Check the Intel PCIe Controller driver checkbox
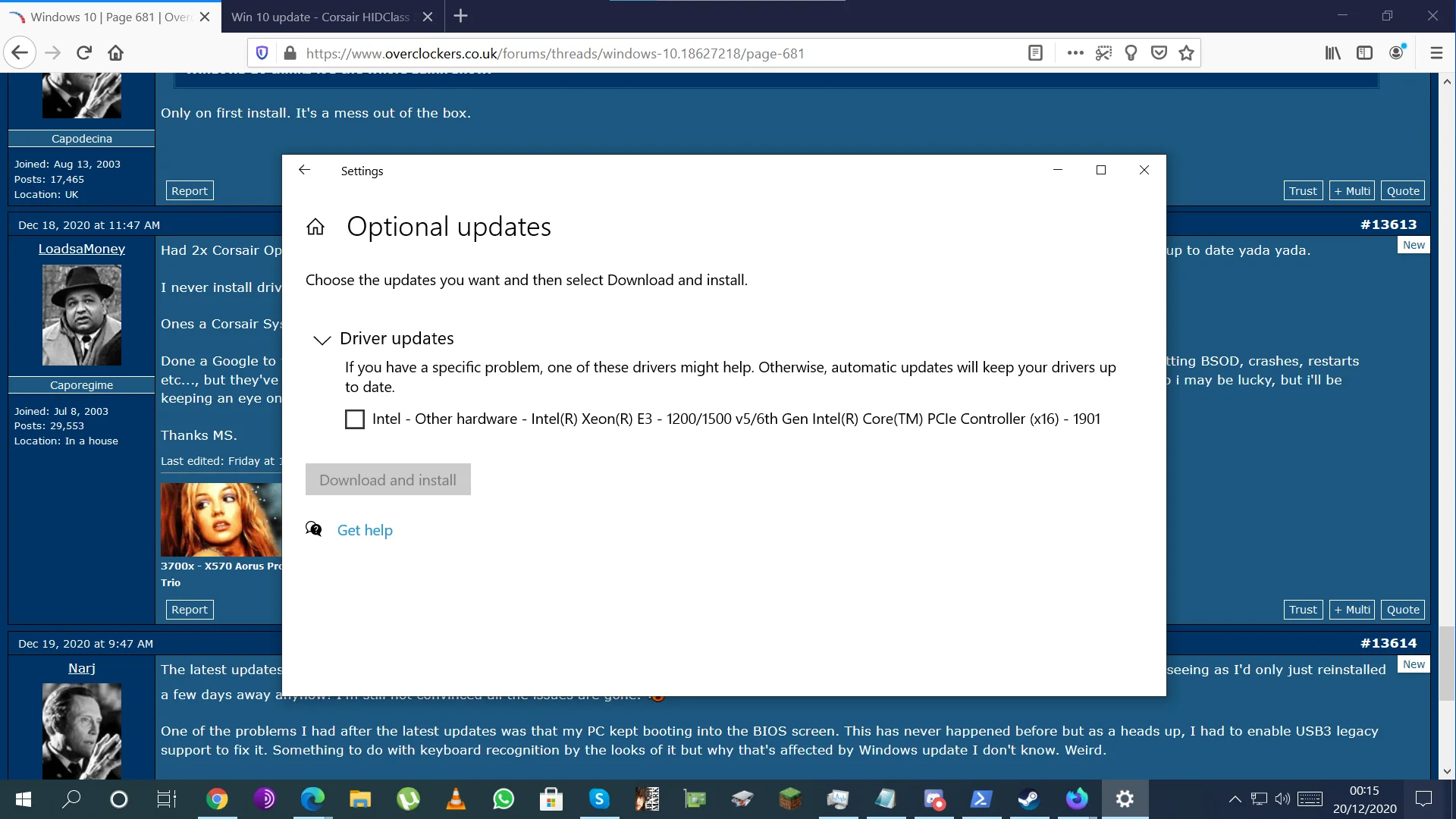 click(x=355, y=419)
